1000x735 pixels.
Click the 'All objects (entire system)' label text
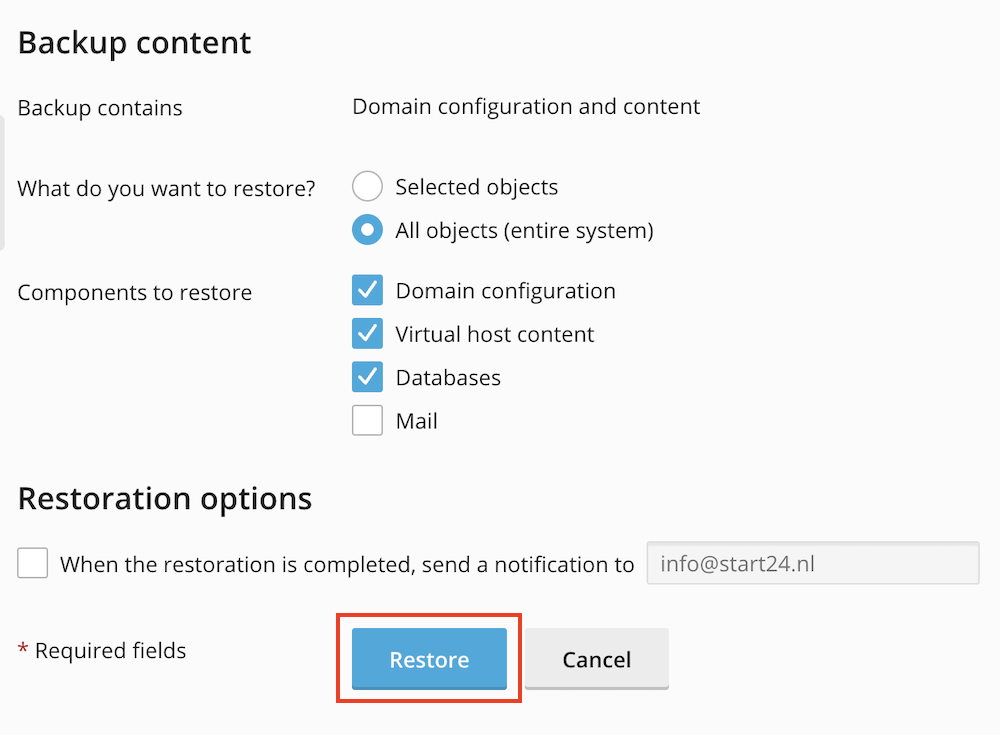click(524, 231)
